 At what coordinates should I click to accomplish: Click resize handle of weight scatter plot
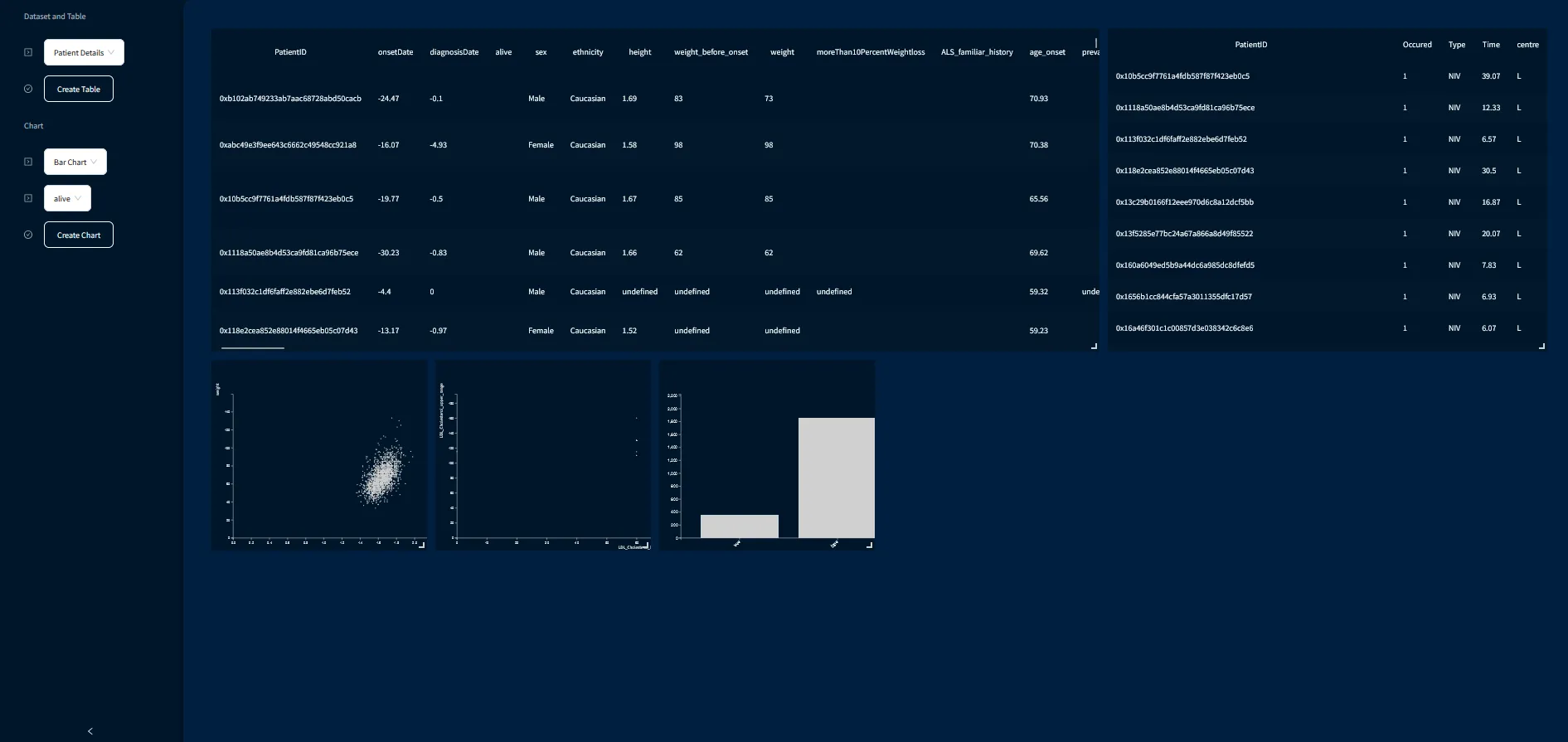[421, 545]
